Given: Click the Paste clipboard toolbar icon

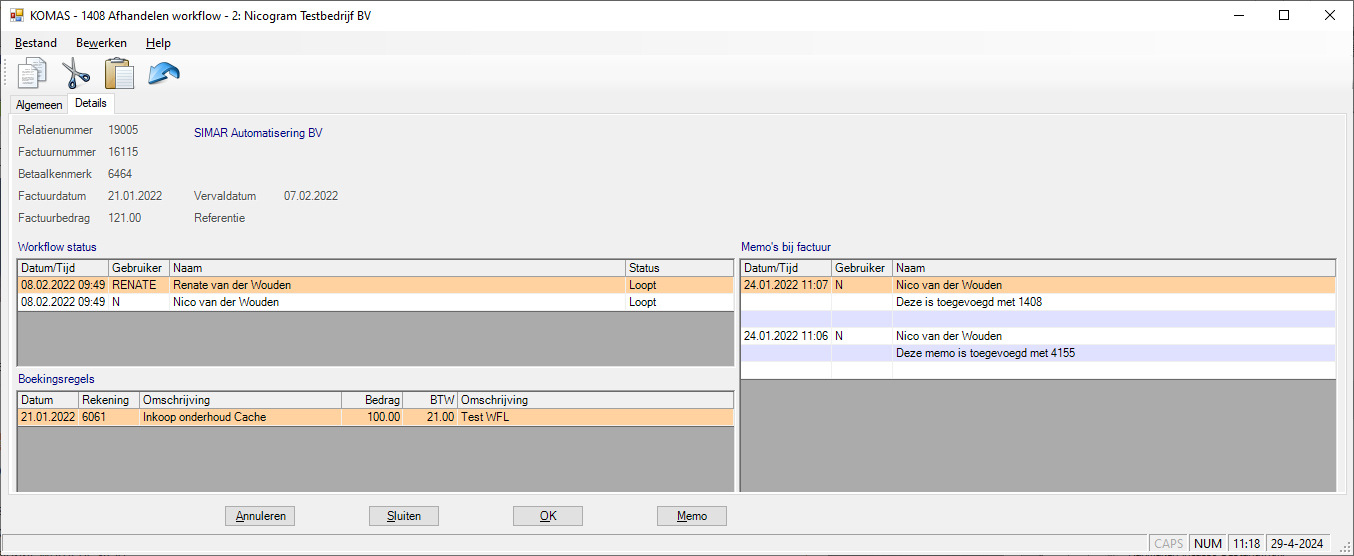Looking at the screenshot, I should tap(119, 73).
